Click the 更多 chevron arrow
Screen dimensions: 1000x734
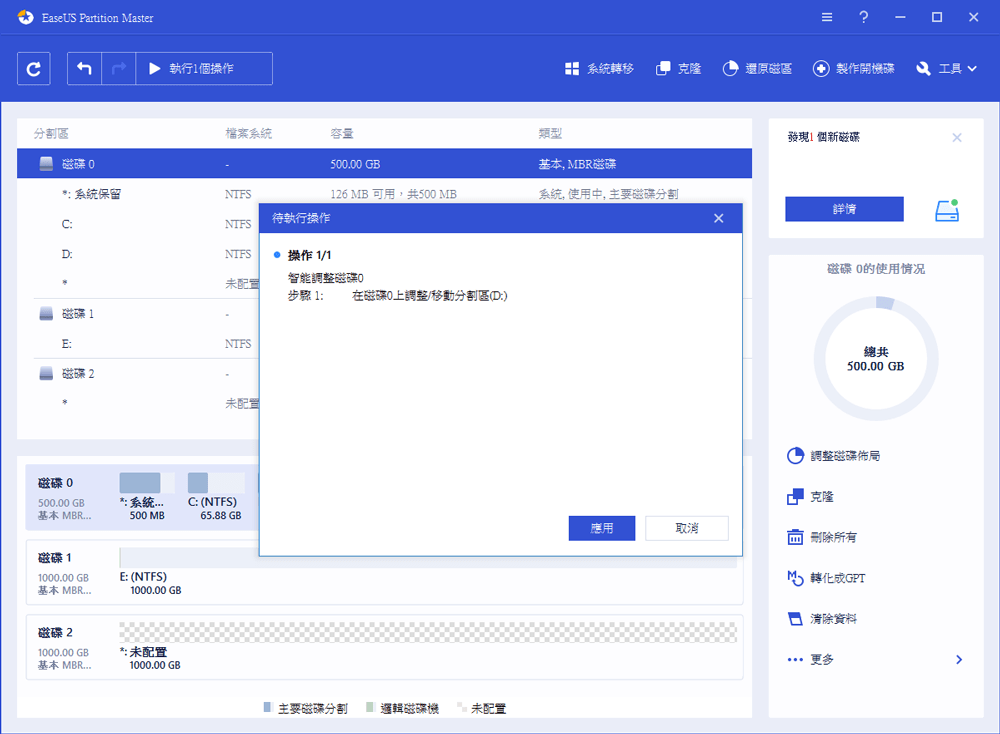(x=959, y=659)
